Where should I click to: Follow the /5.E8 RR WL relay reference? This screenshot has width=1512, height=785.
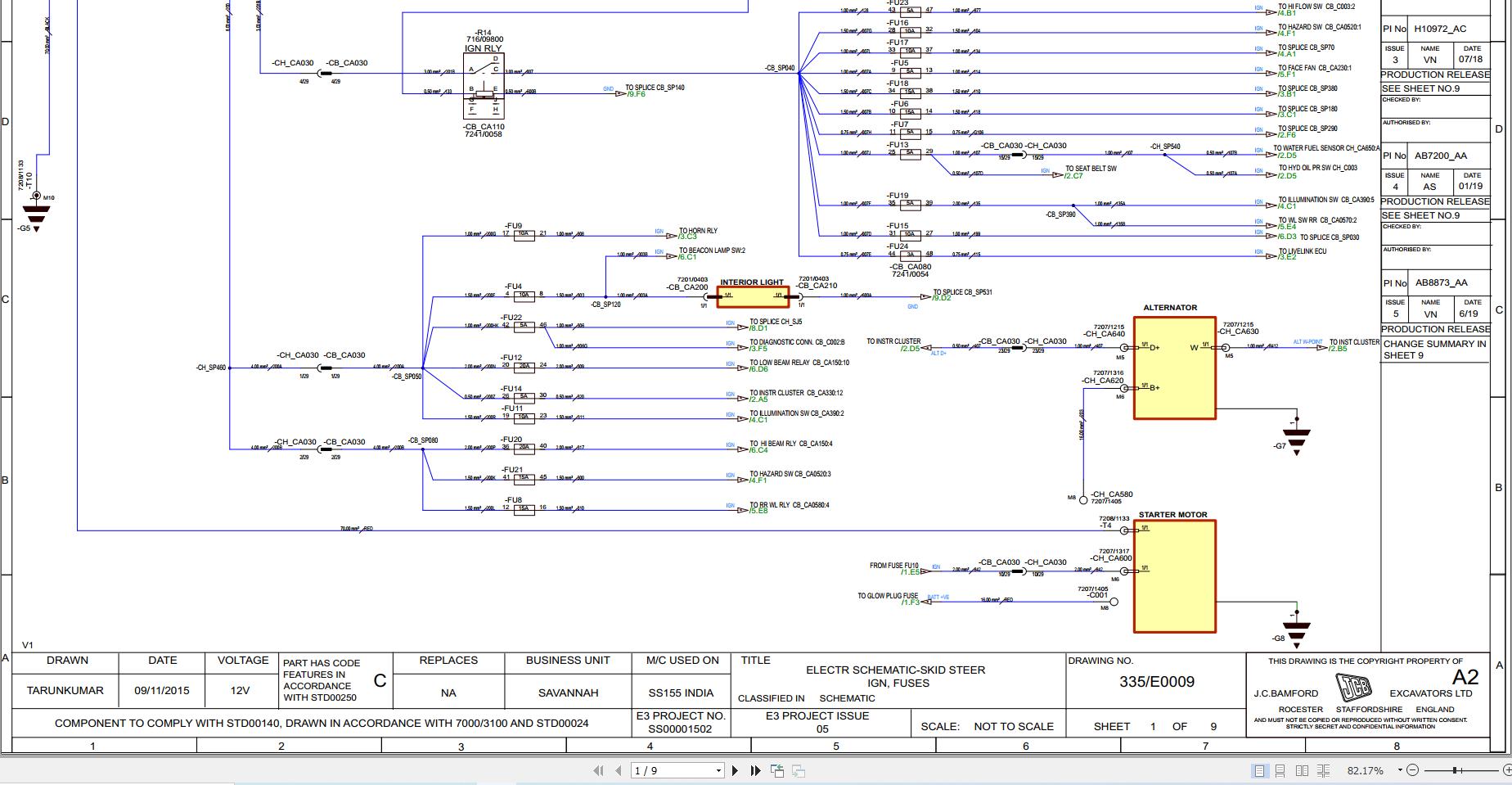[758, 511]
